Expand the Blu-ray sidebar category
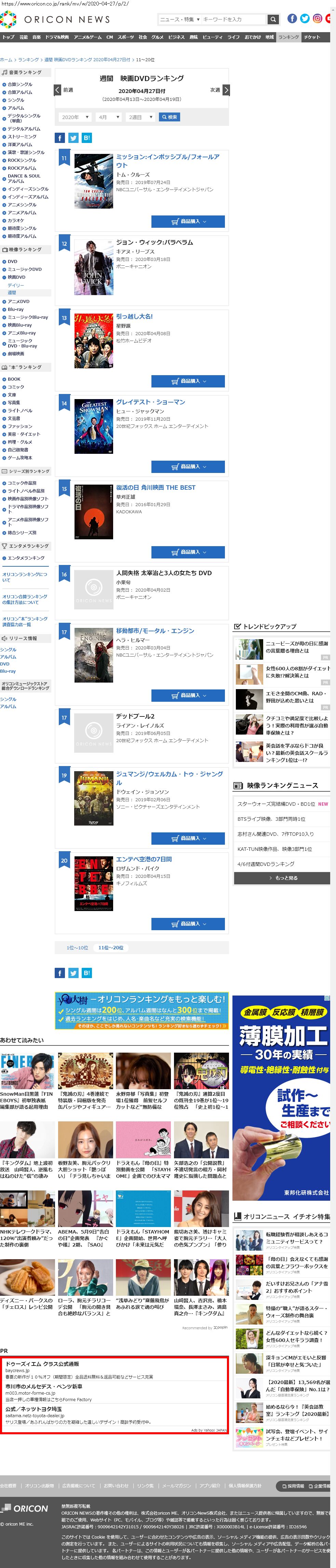 pos(4,309)
